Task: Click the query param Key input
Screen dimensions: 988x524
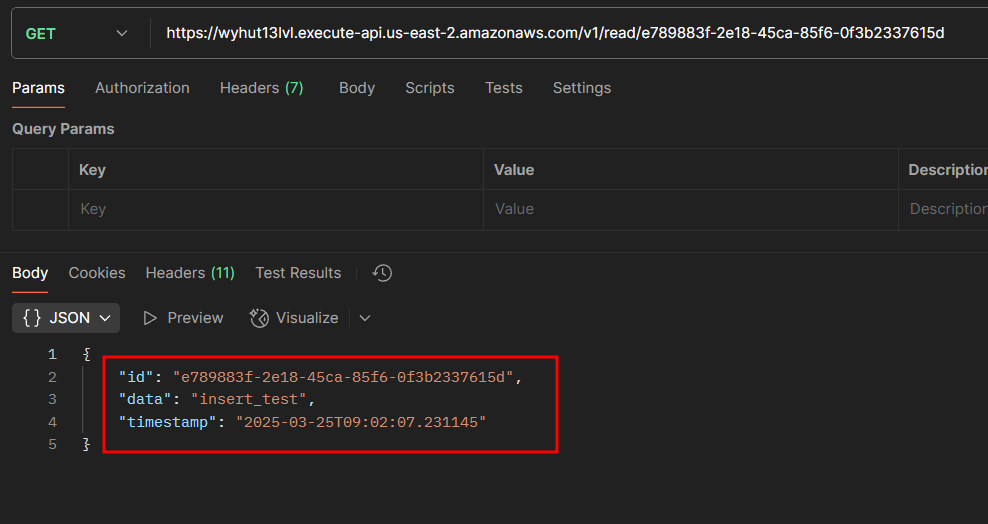Action: 276,209
